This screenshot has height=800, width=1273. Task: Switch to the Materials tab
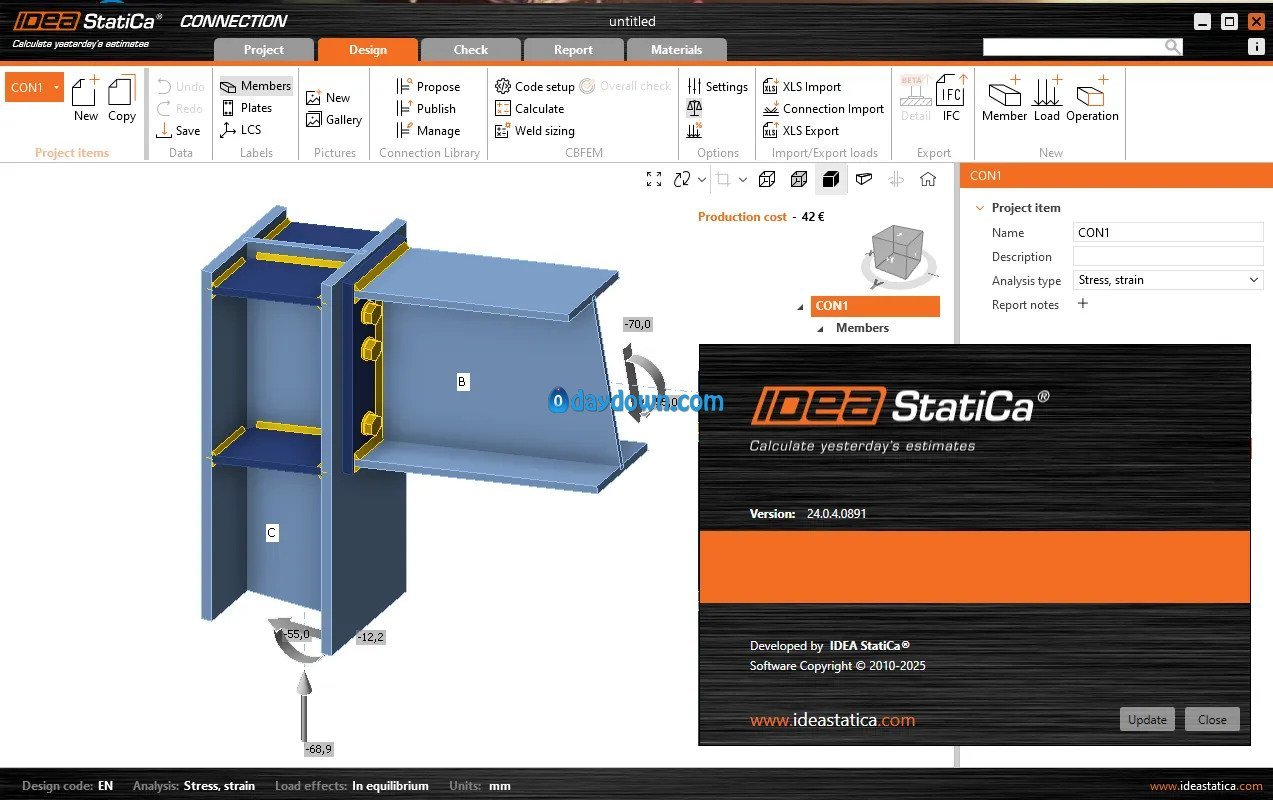[x=677, y=49]
